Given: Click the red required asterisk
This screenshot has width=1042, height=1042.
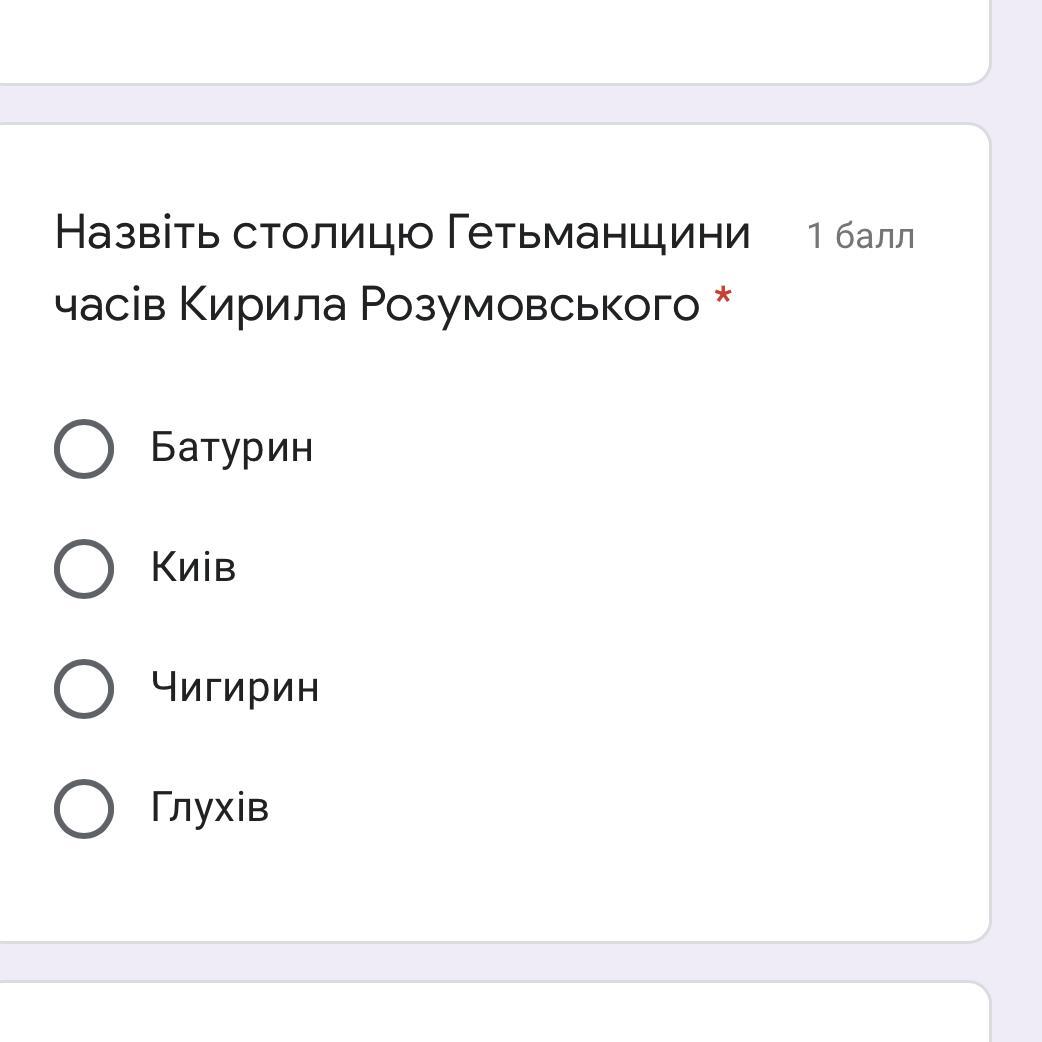Looking at the screenshot, I should [x=723, y=298].
